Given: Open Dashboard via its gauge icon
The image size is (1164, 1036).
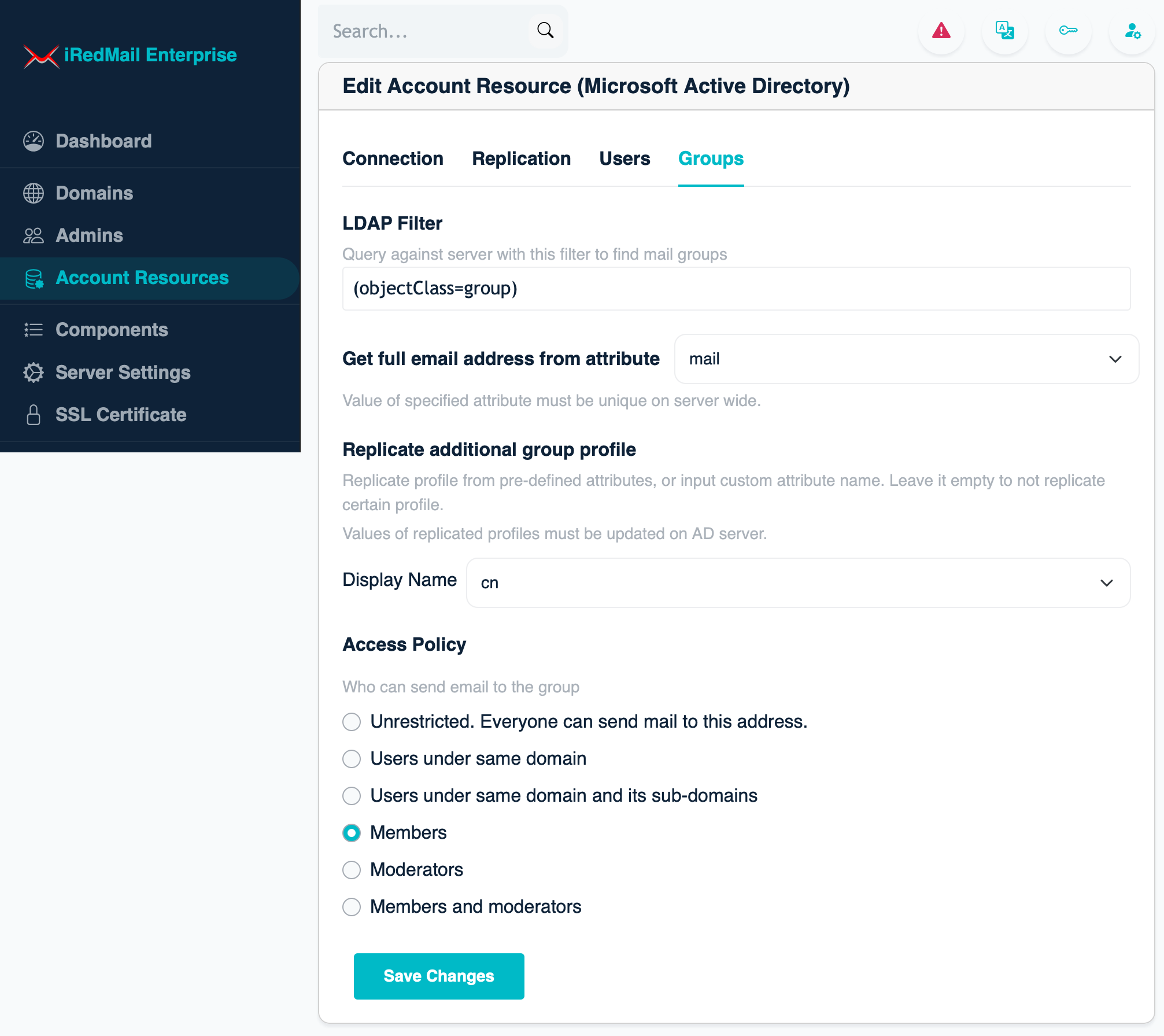Looking at the screenshot, I should coord(34,141).
